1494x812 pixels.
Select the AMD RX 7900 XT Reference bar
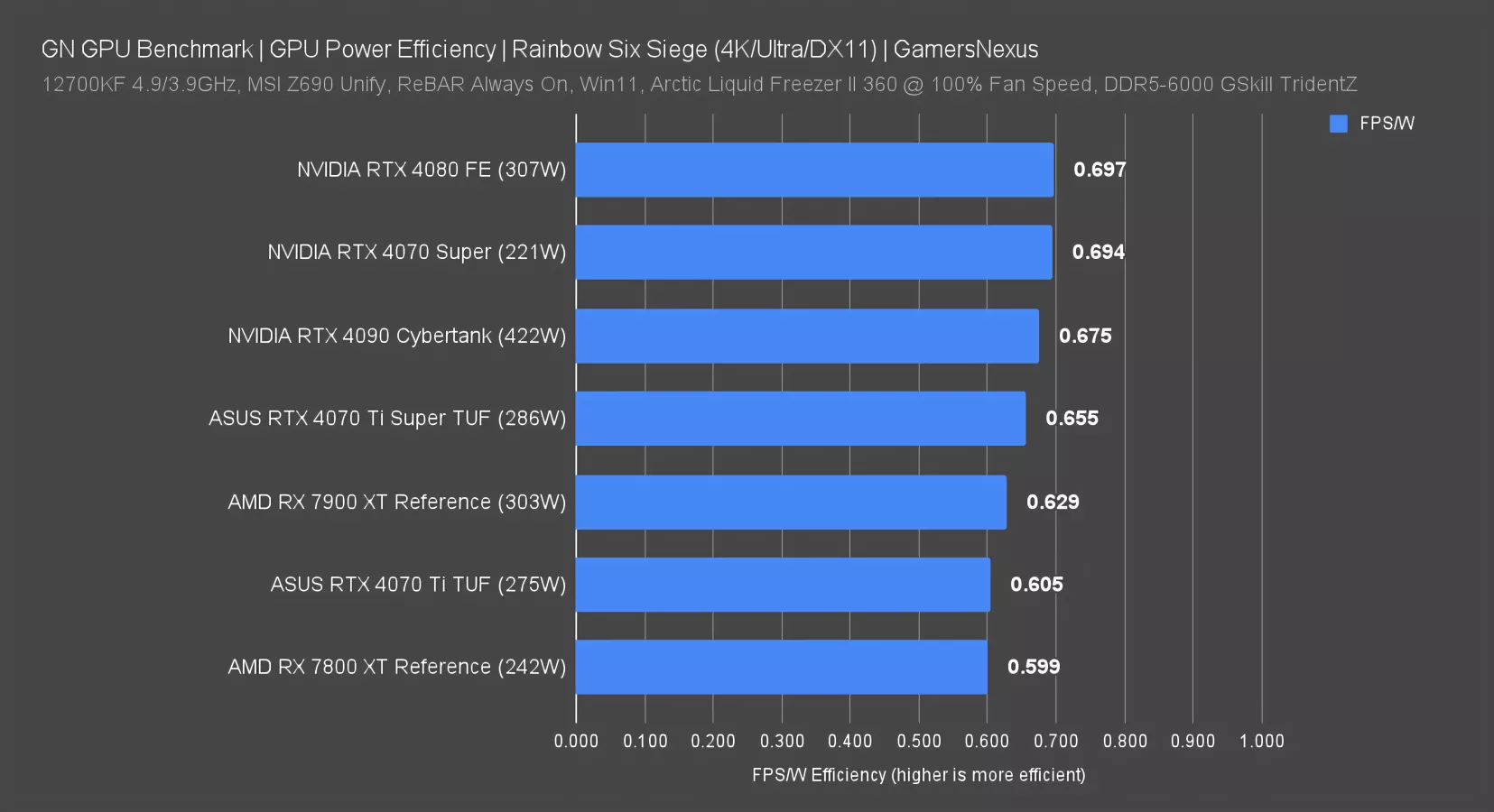(790, 502)
